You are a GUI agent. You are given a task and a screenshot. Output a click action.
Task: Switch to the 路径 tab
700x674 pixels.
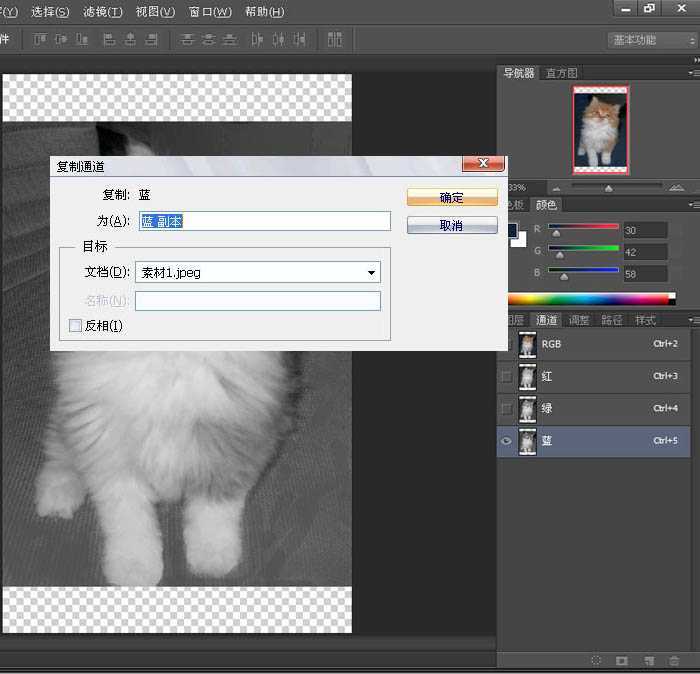(611, 320)
